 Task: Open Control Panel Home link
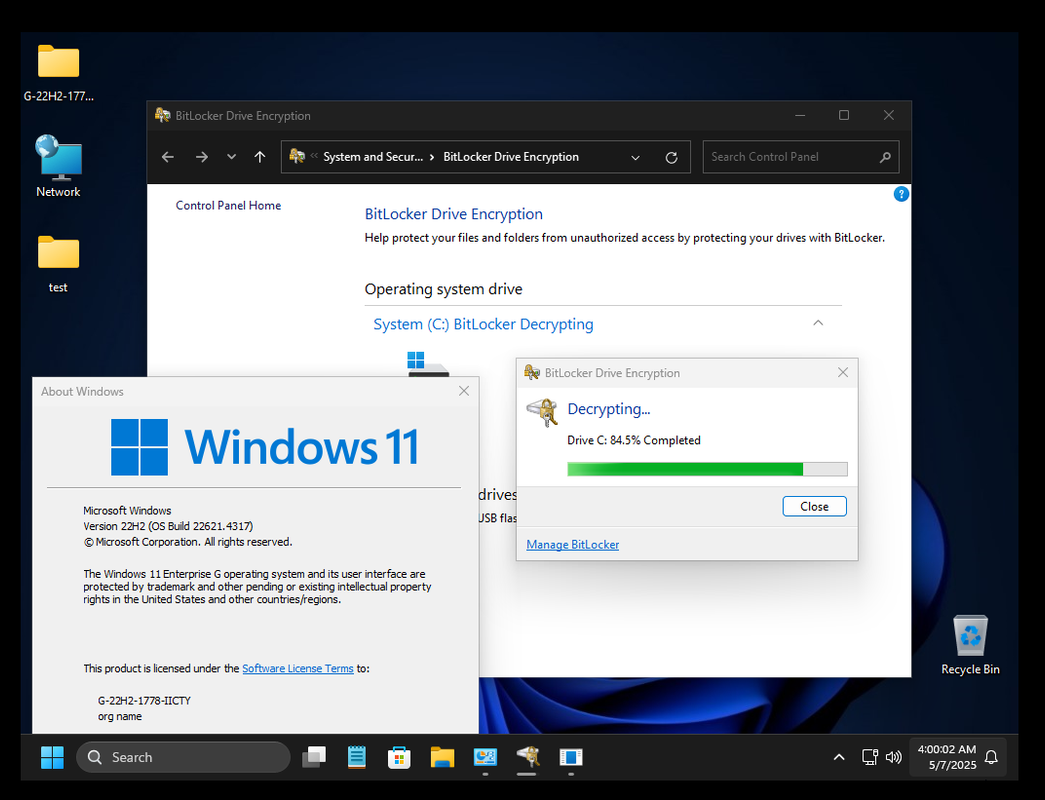click(x=228, y=205)
